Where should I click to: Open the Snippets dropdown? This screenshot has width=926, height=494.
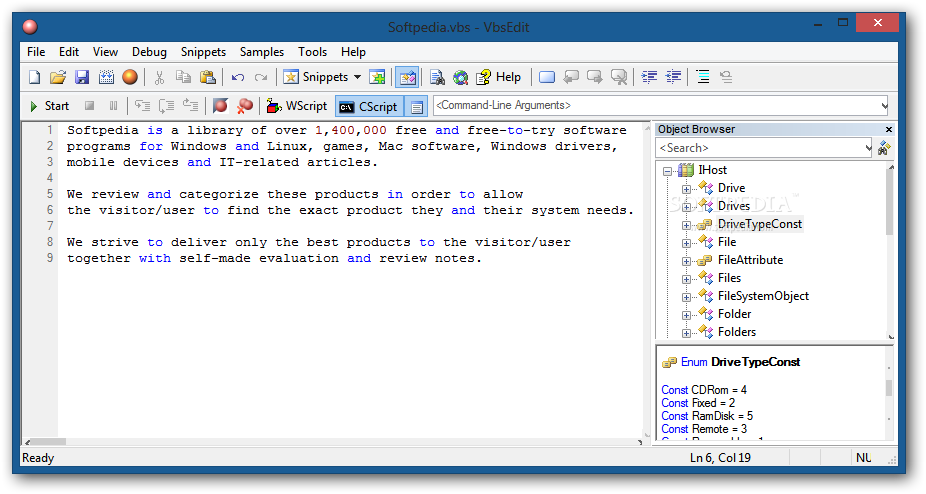pos(357,77)
